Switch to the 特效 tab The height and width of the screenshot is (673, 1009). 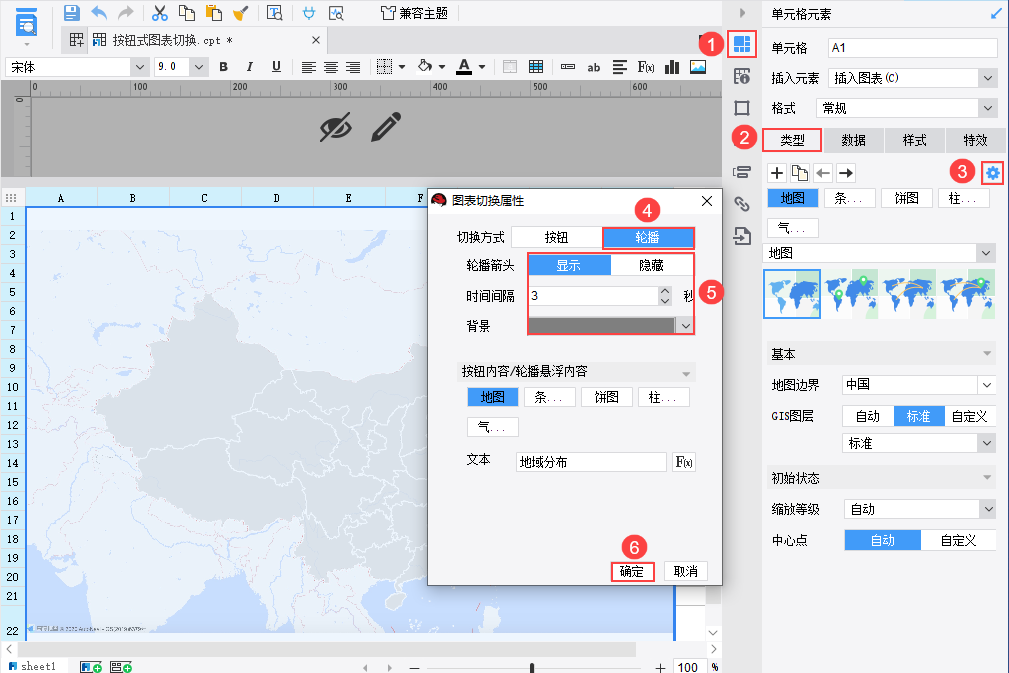[x=976, y=140]
